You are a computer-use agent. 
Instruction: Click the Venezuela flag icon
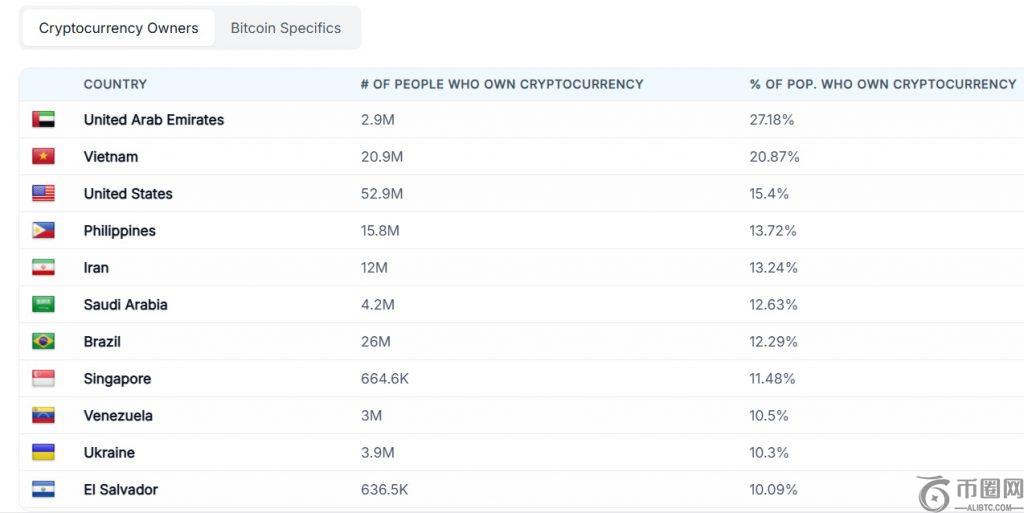[x=43, y=416]
